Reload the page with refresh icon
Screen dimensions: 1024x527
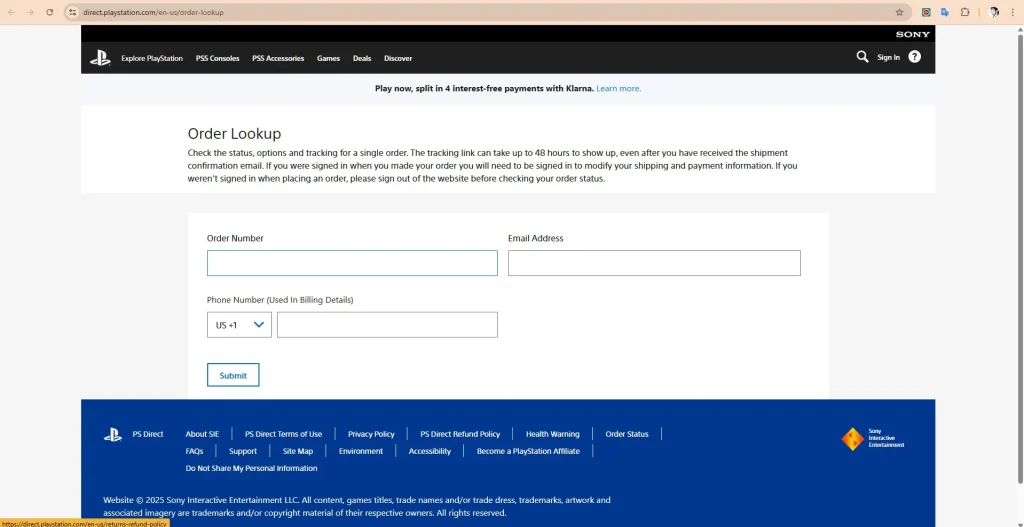click(x=50, y=12)
